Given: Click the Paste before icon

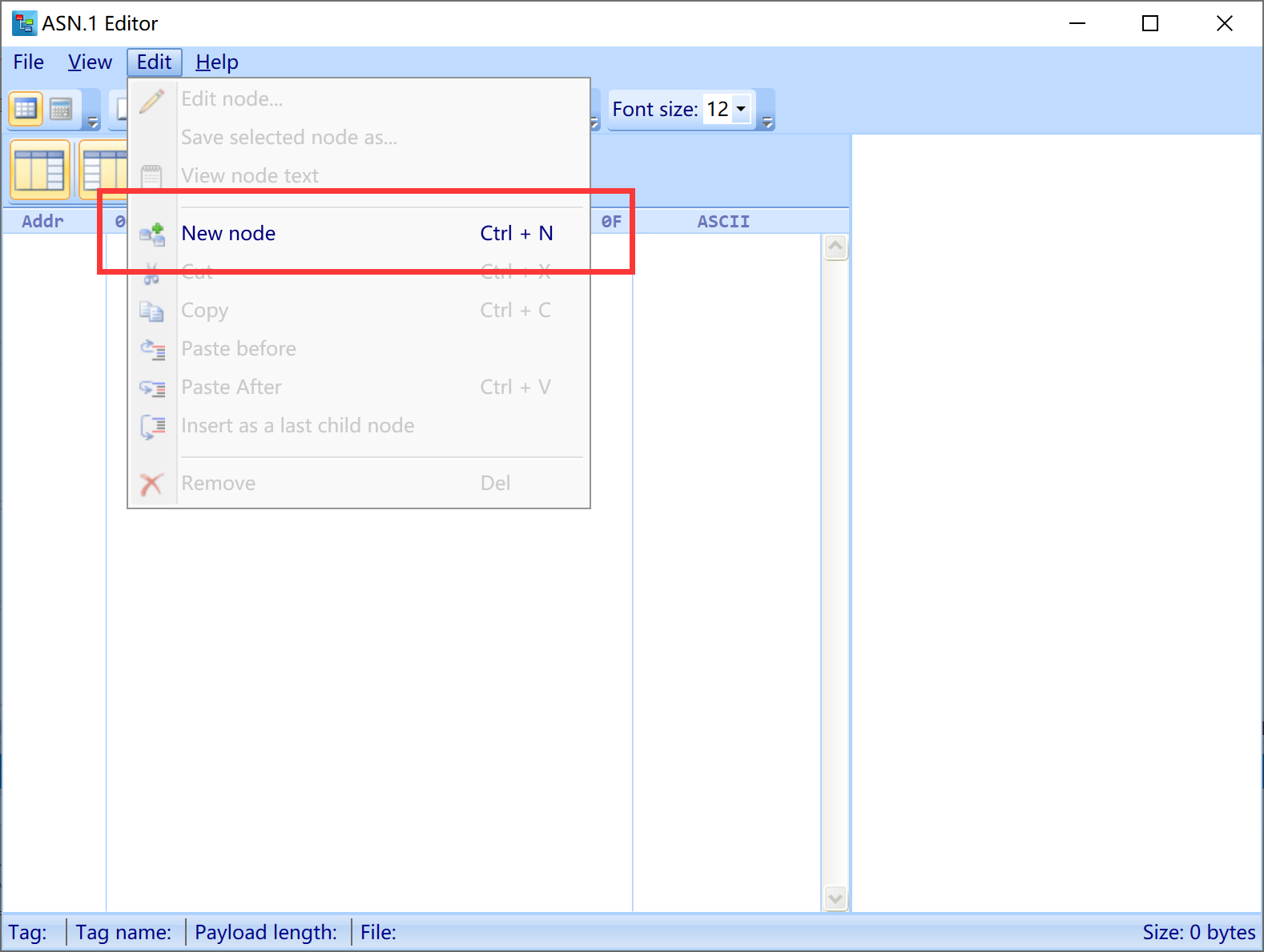Looking at the screenshot, I should coord(151,349).
